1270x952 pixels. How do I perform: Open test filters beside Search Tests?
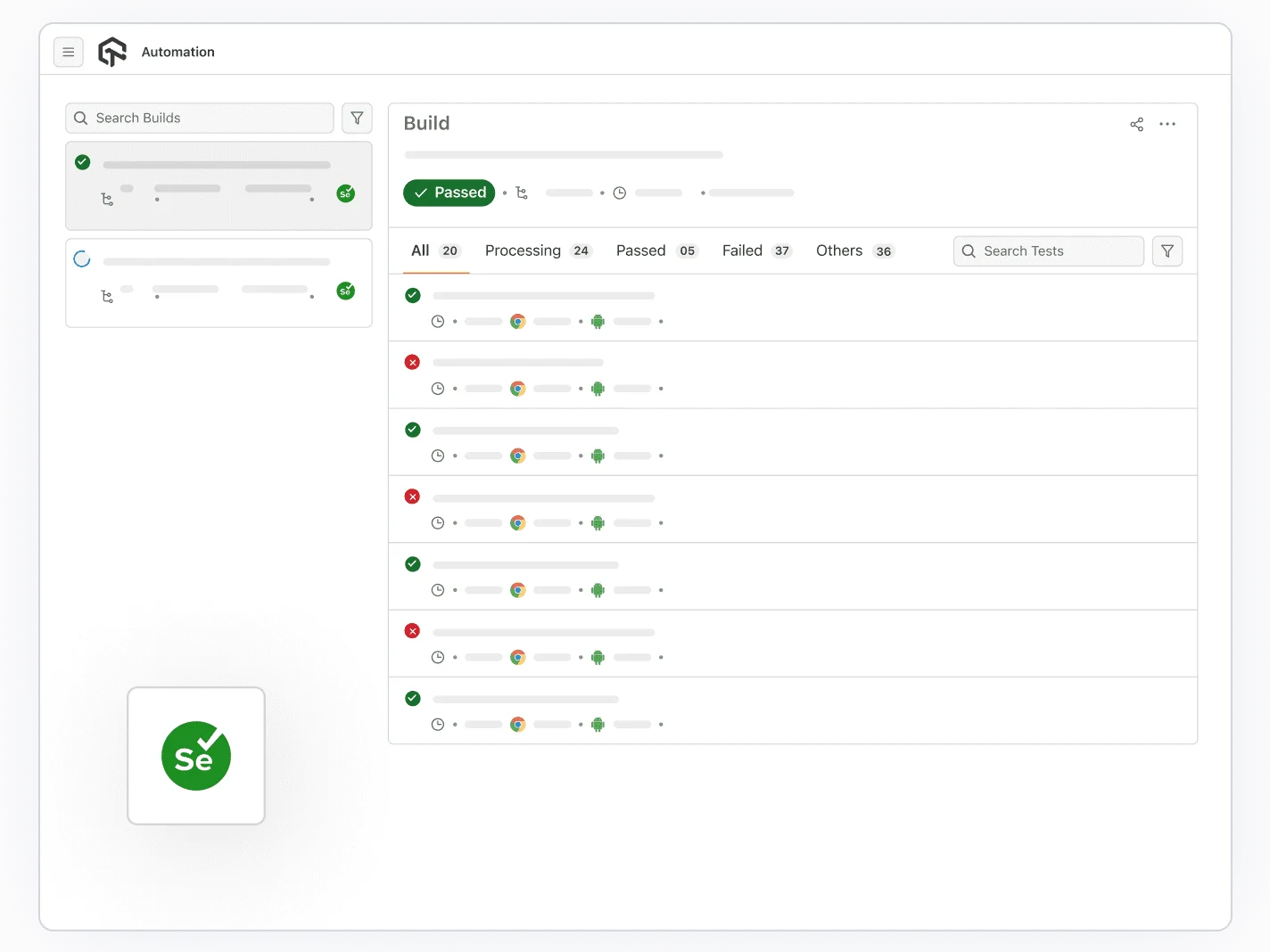pos(1167,250)
